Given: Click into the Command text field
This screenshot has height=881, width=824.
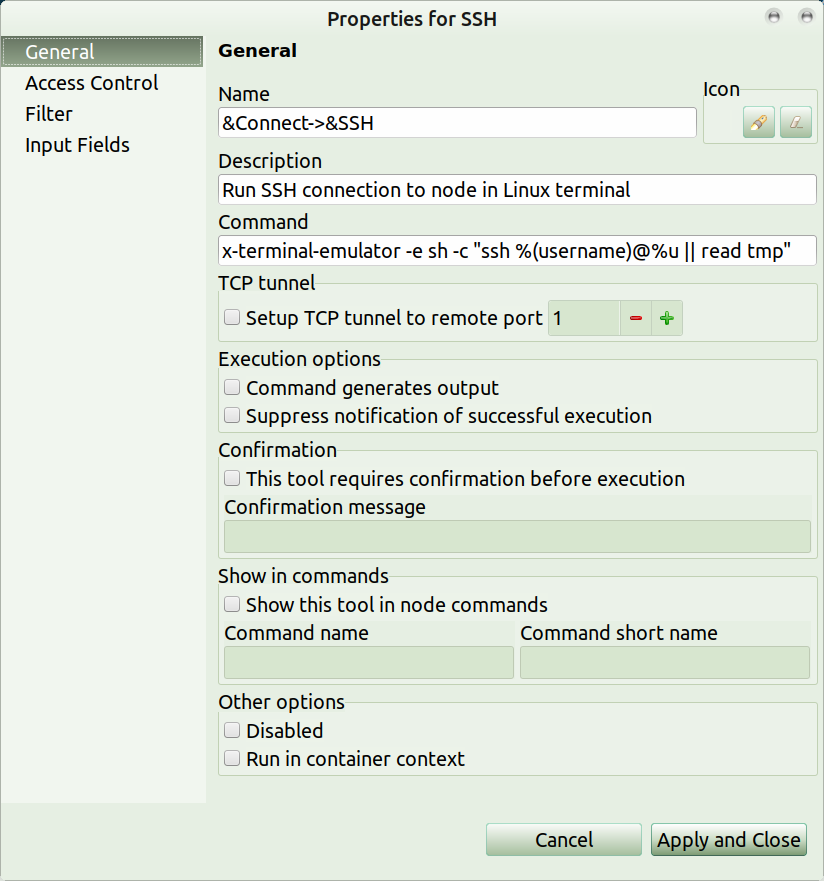Looking at the screenshot, I should pyautogui.click(x=517, y=251).
